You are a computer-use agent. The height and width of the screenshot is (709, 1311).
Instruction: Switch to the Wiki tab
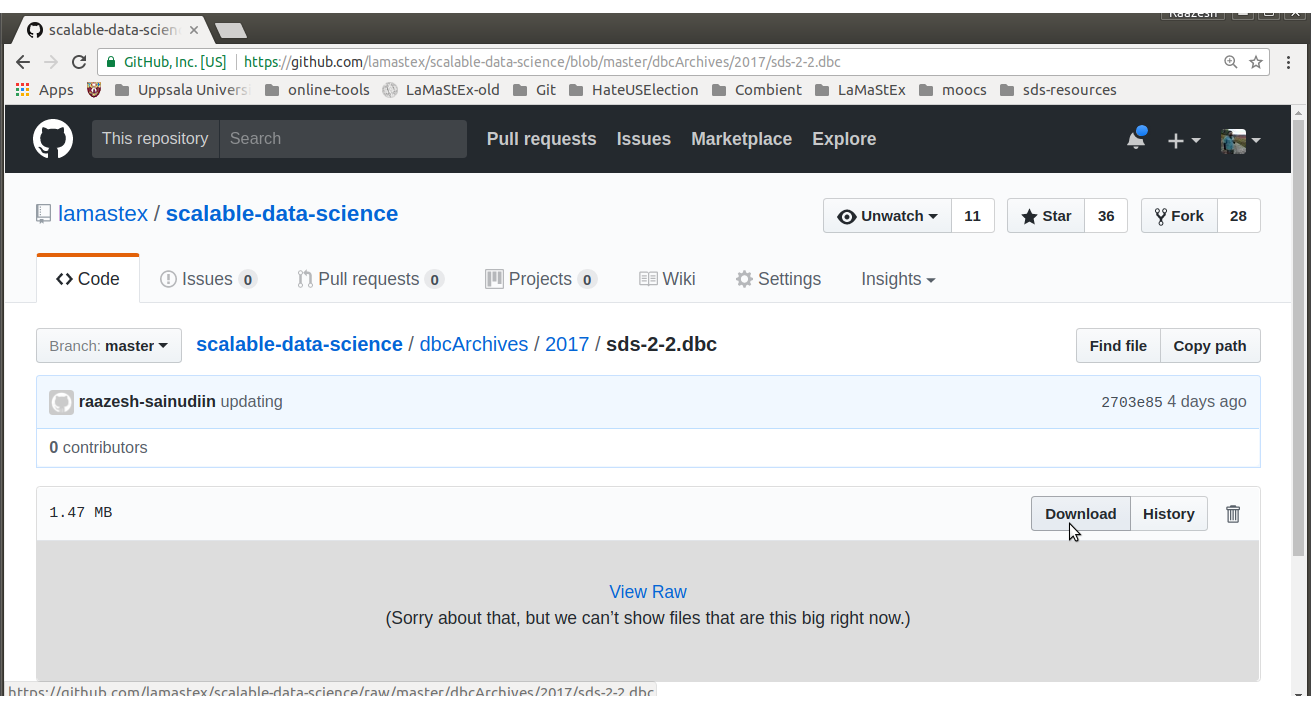pyautogui.click(x=667, y=279)
